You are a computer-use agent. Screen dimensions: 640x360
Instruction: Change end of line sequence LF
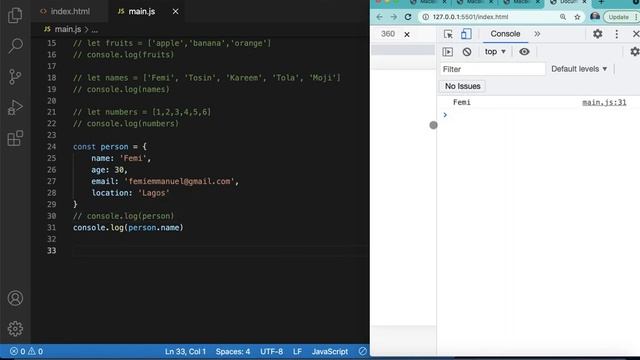297,351
